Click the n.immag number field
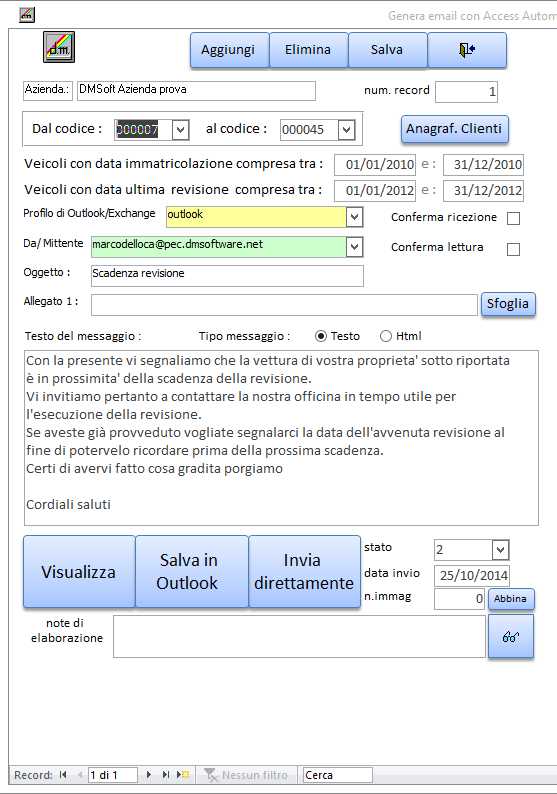The width and height of the screenshot is (557, 794). [460, 599]
